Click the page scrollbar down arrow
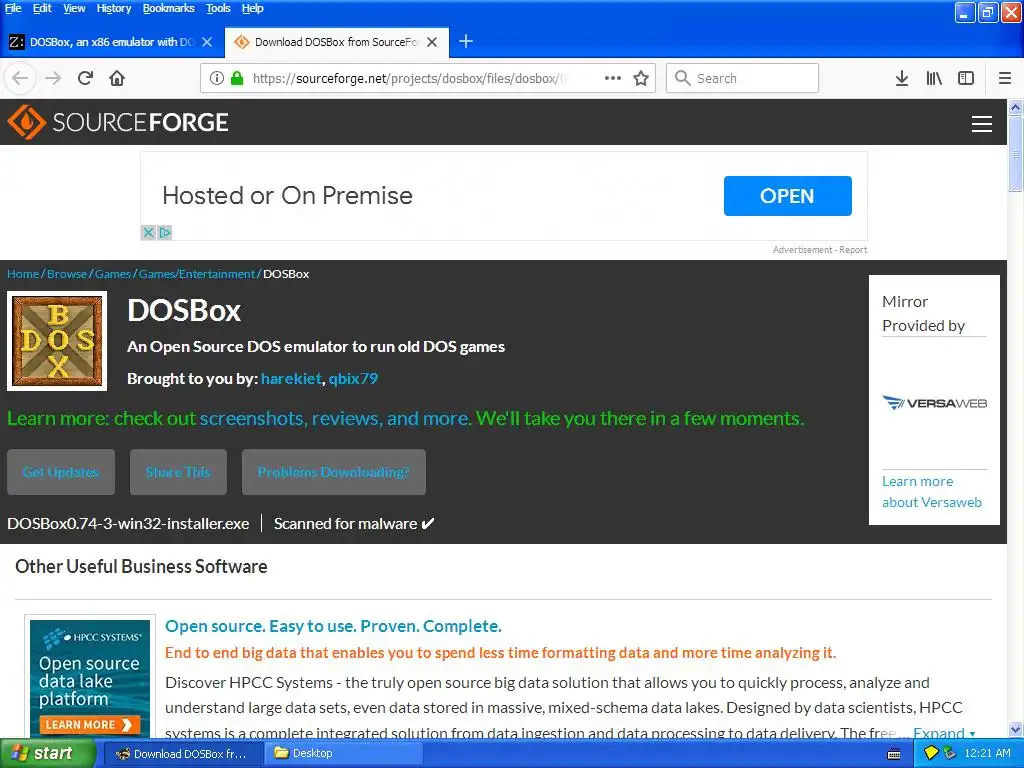The image size is (1024, 768). click(1016, 729)
